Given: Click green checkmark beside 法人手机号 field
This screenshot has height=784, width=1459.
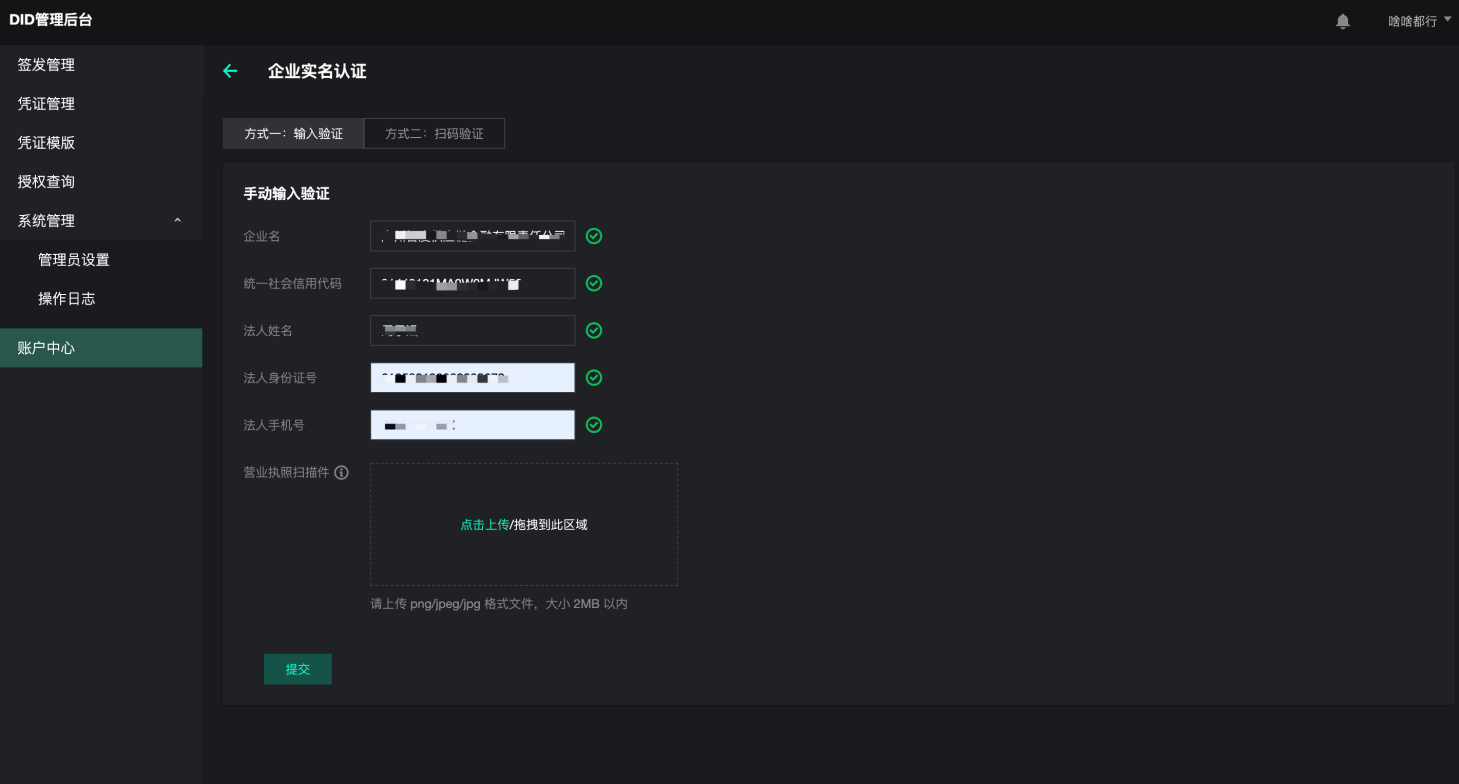Looking at the screenshot, I should (594, 425).
